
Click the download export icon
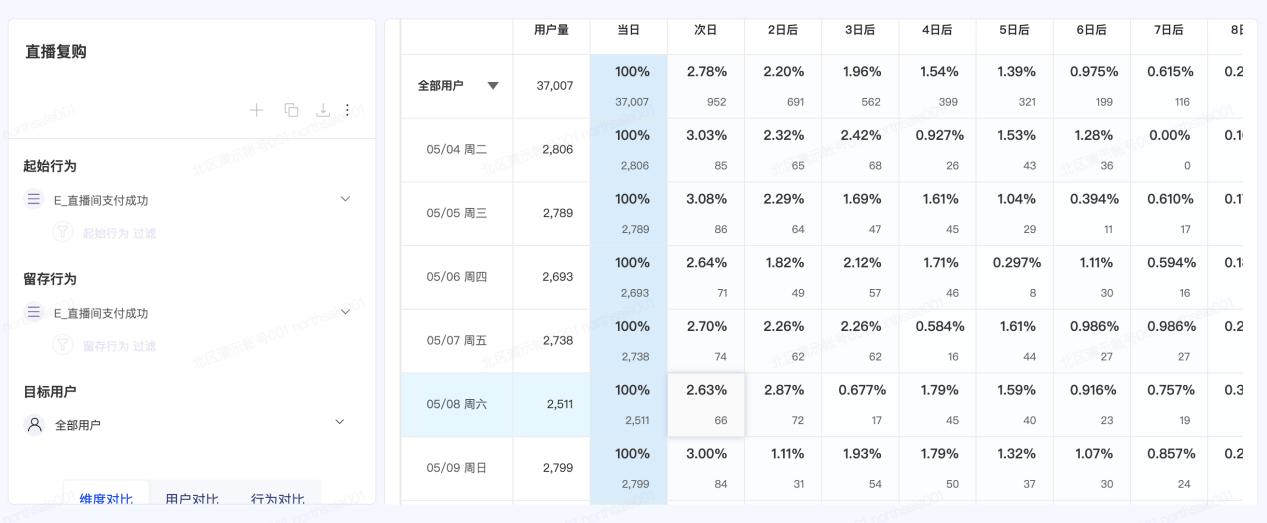click(323, 110)
